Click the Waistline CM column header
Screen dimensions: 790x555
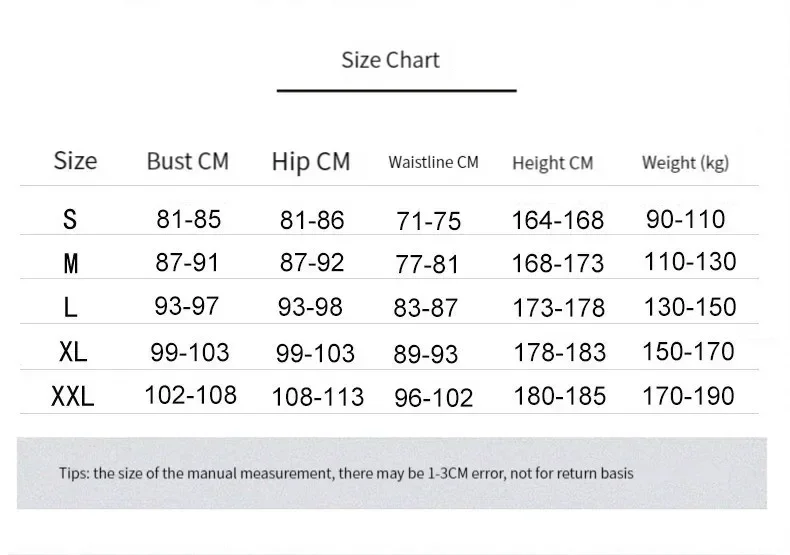tap(433, 162)
